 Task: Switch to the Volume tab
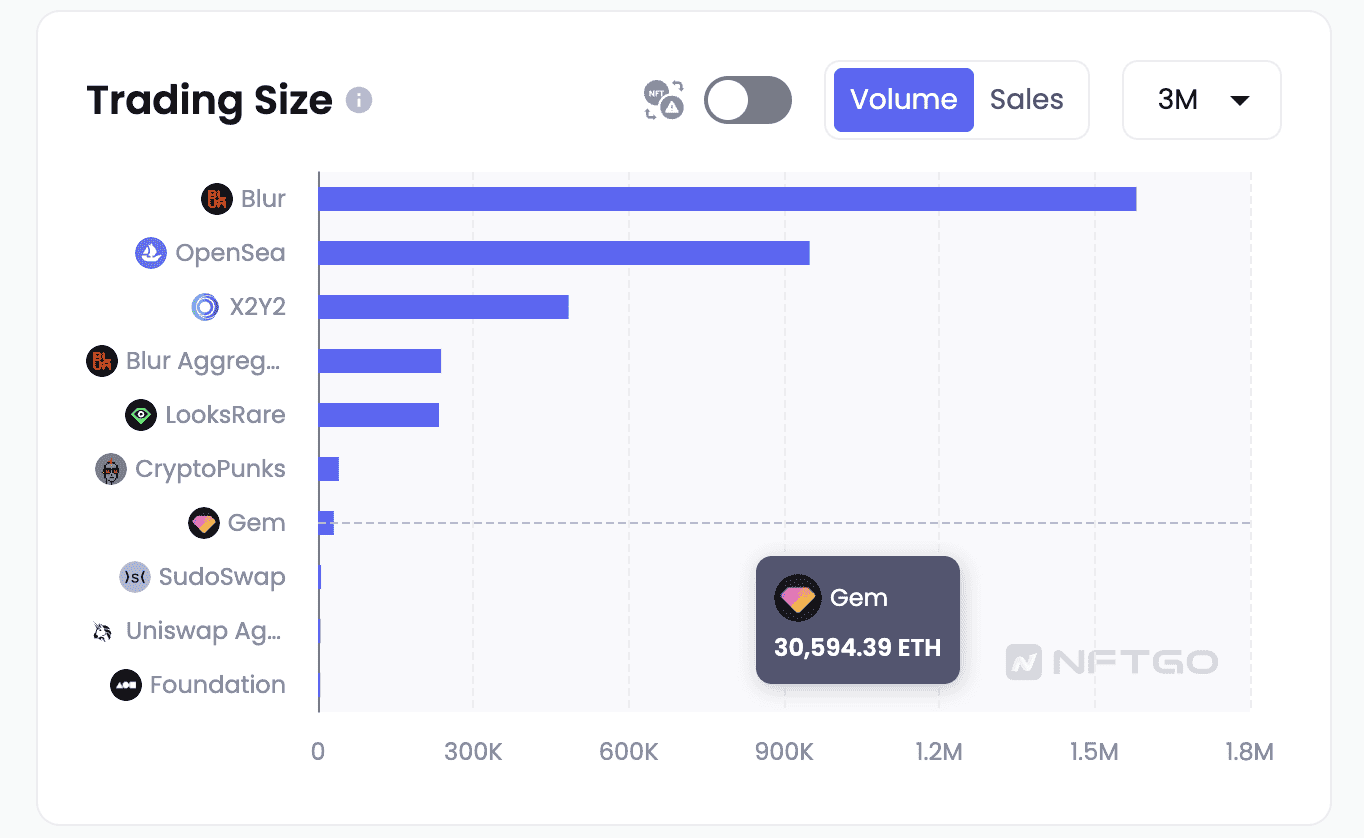[904, 100]
